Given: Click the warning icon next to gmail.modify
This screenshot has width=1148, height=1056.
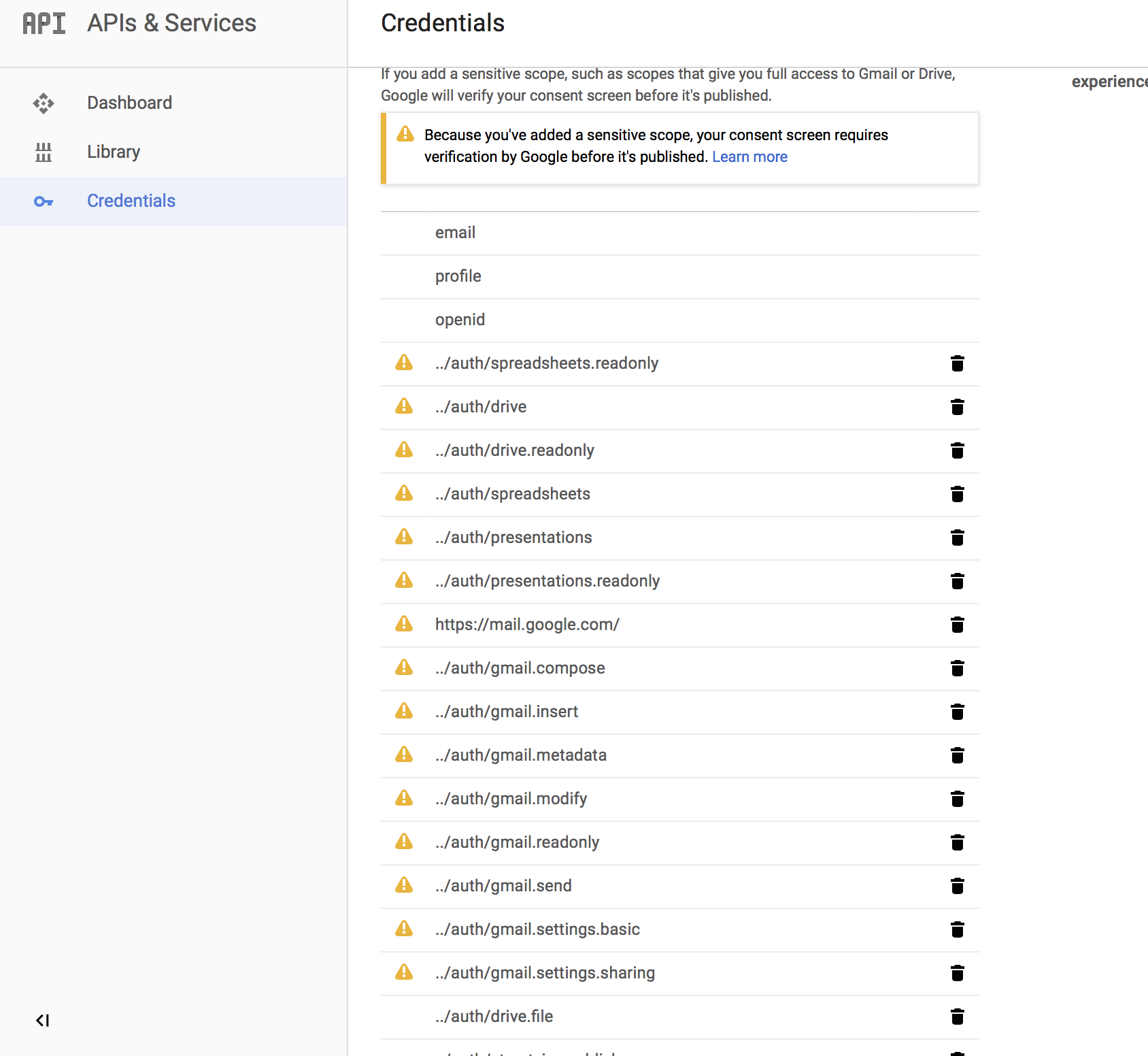Looking at the screenshot, I should pyautogui.click(x=404, y=798).
